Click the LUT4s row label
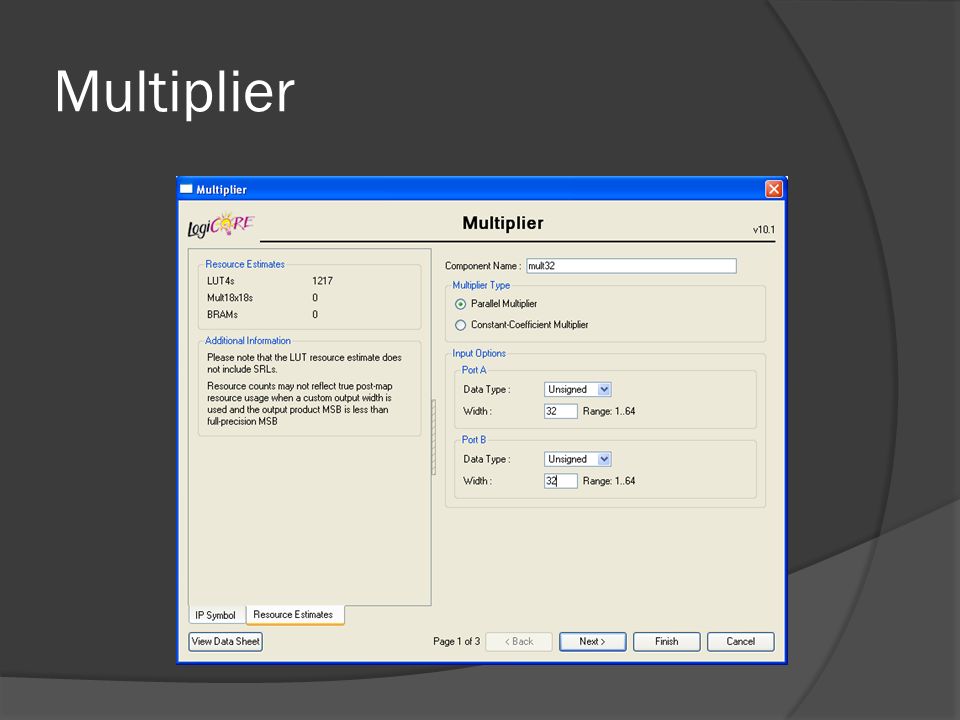 pos(220,281)
